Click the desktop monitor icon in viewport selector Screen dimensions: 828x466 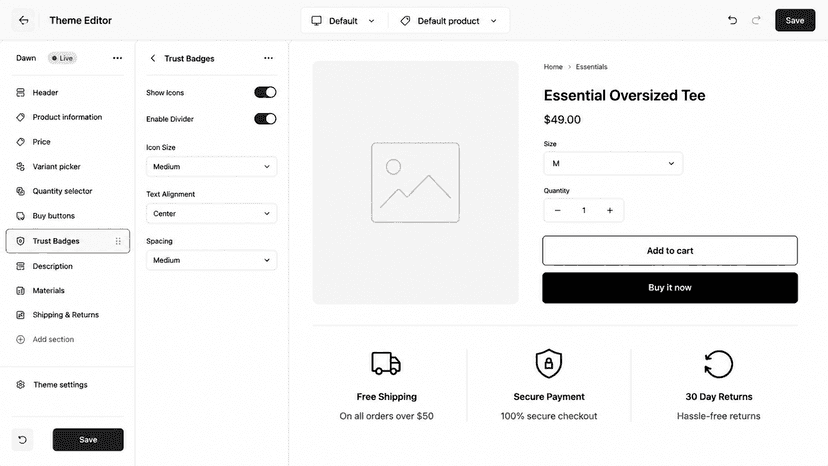316,21
